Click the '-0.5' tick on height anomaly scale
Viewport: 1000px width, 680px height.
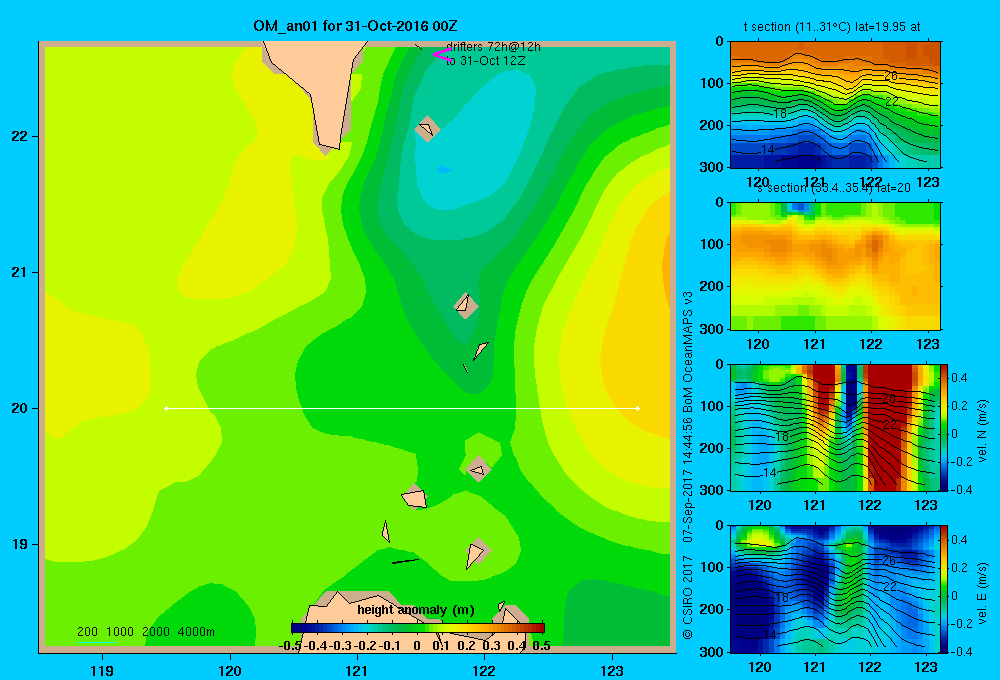(290, 646)
